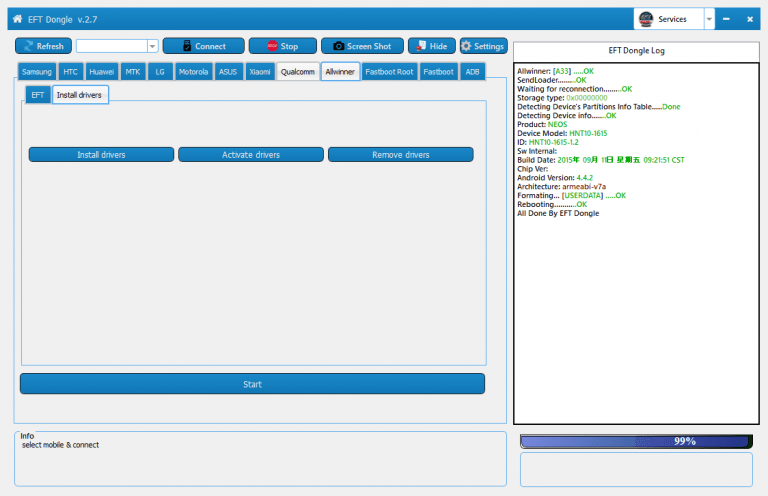The width and height of the screenshot is (768, 496).
Task: Switch to the MTK tab
Action: pyautogui.click(x=133, y=72)
